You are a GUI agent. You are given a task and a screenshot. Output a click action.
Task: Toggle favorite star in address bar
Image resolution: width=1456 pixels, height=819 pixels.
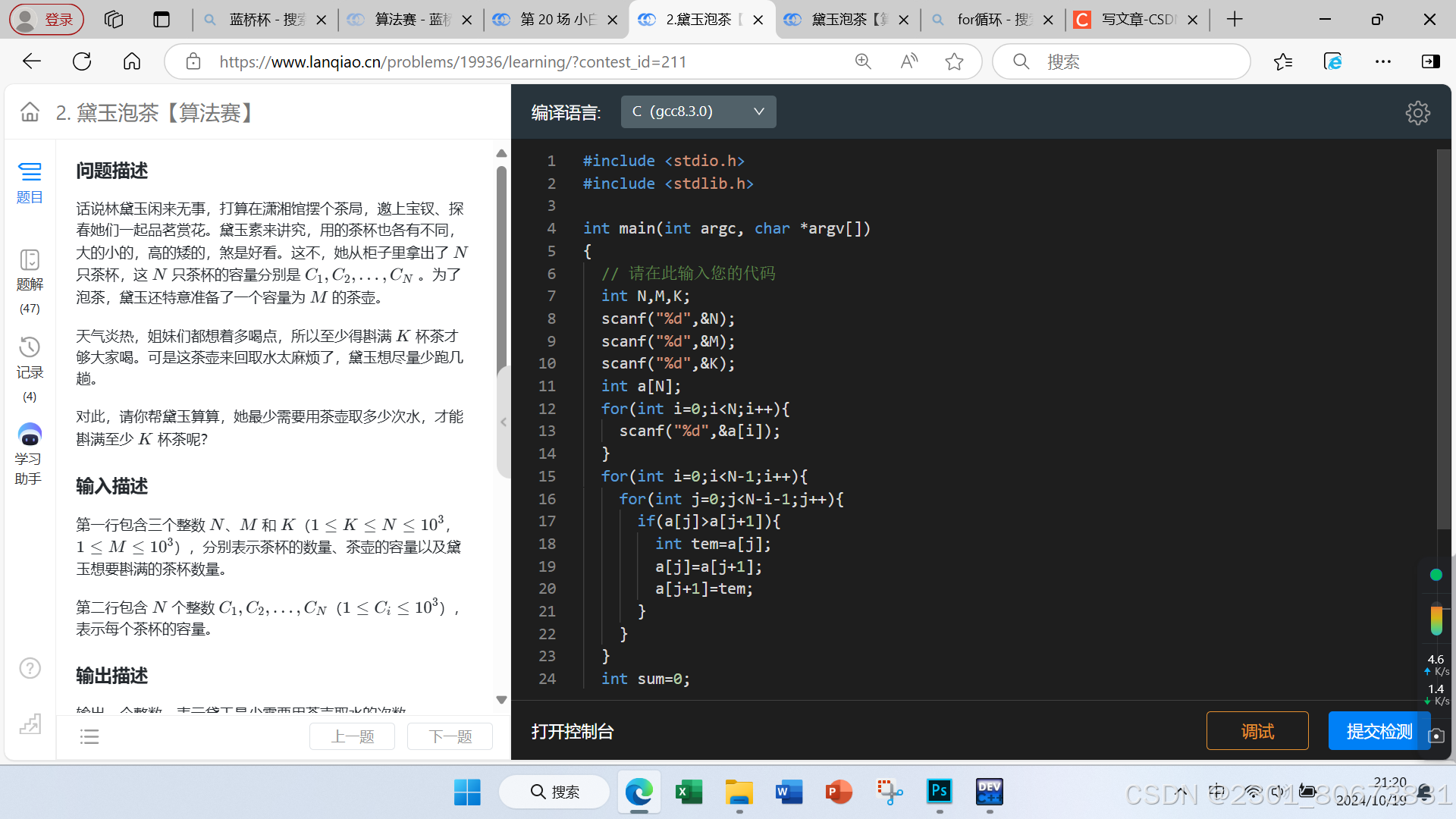click(x=954, y=61)
